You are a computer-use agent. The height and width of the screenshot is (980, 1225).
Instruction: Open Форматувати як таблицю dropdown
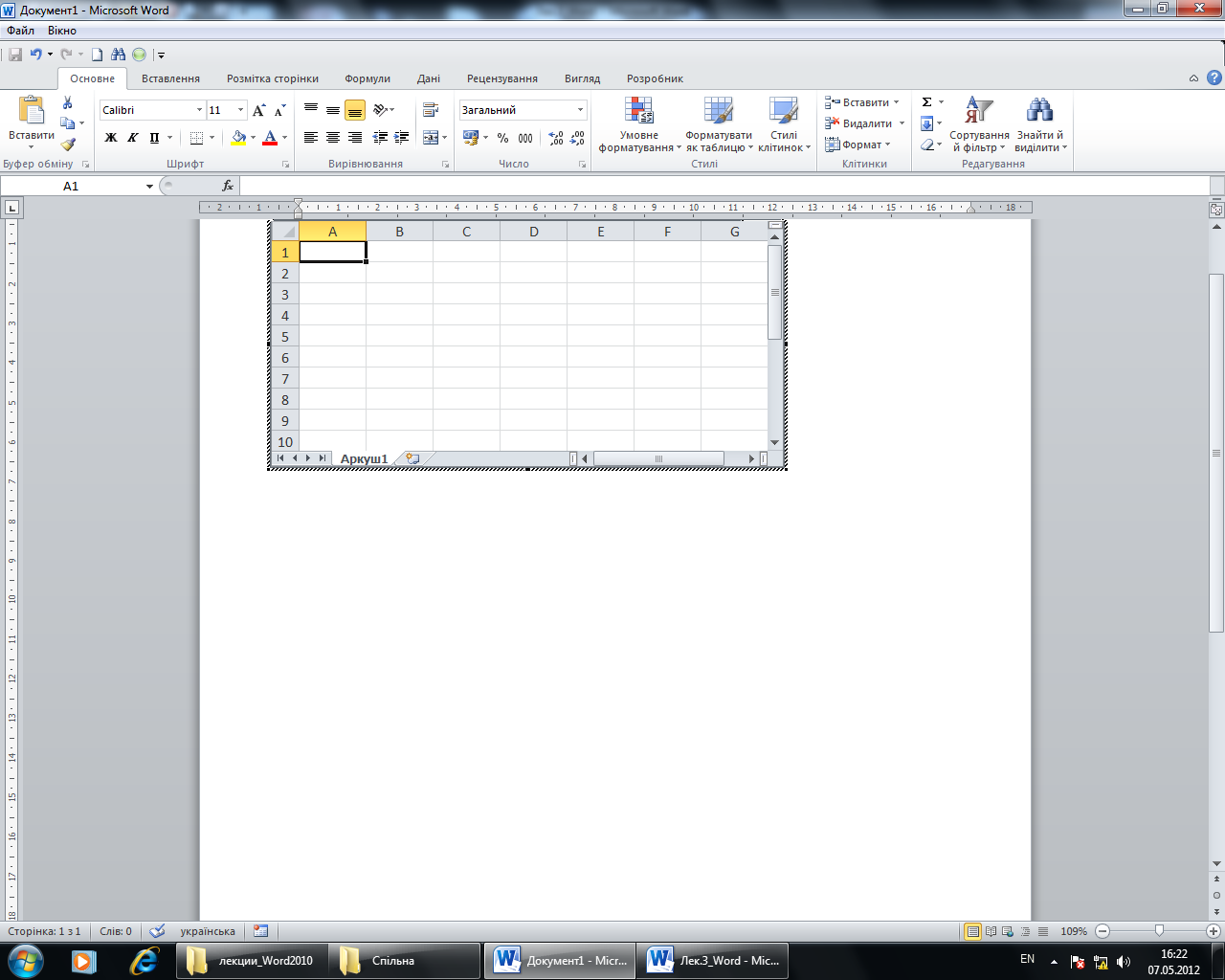719,124
